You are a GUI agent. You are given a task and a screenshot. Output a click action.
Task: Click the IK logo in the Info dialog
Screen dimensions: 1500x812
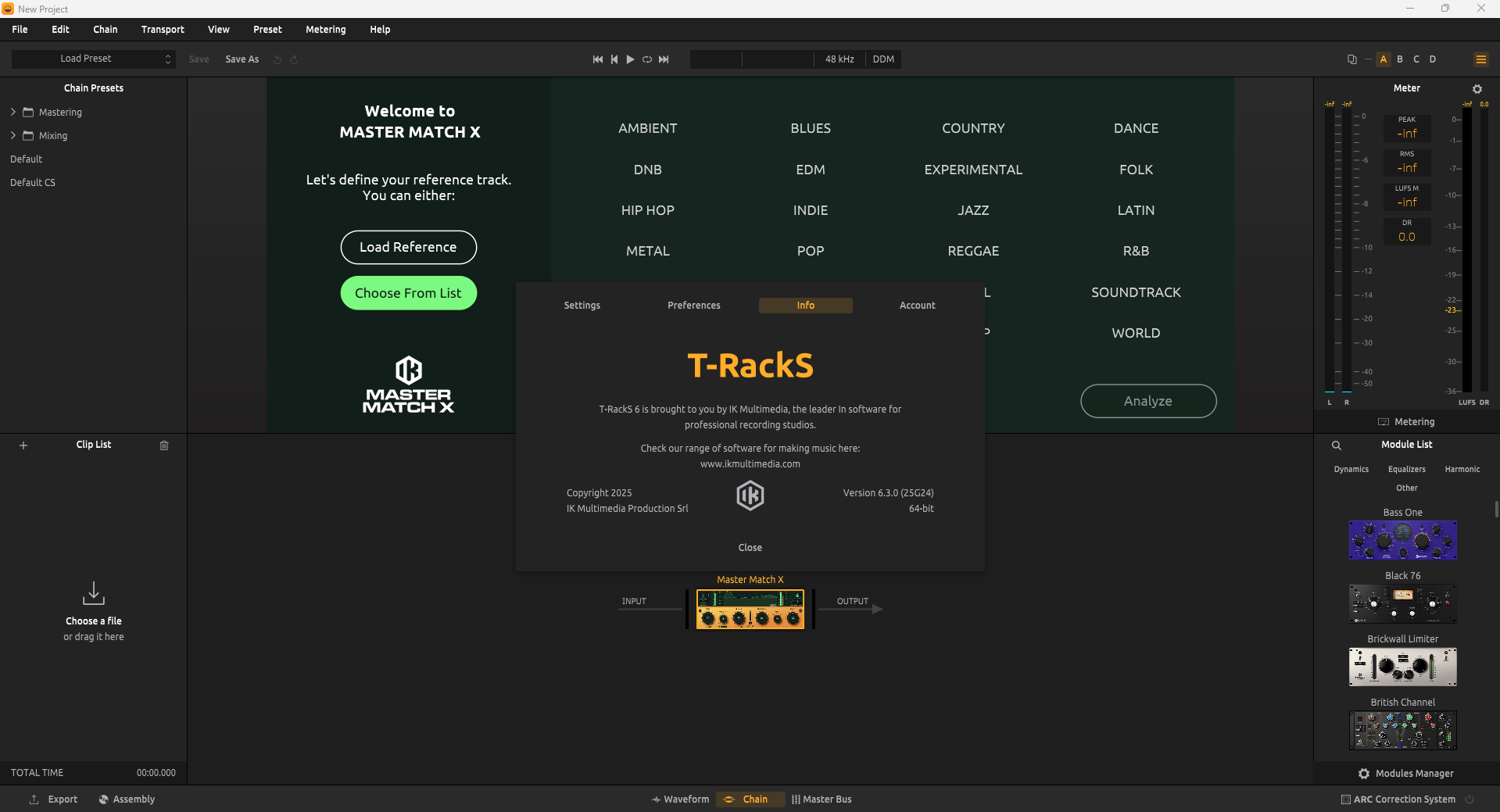(750, 495)
